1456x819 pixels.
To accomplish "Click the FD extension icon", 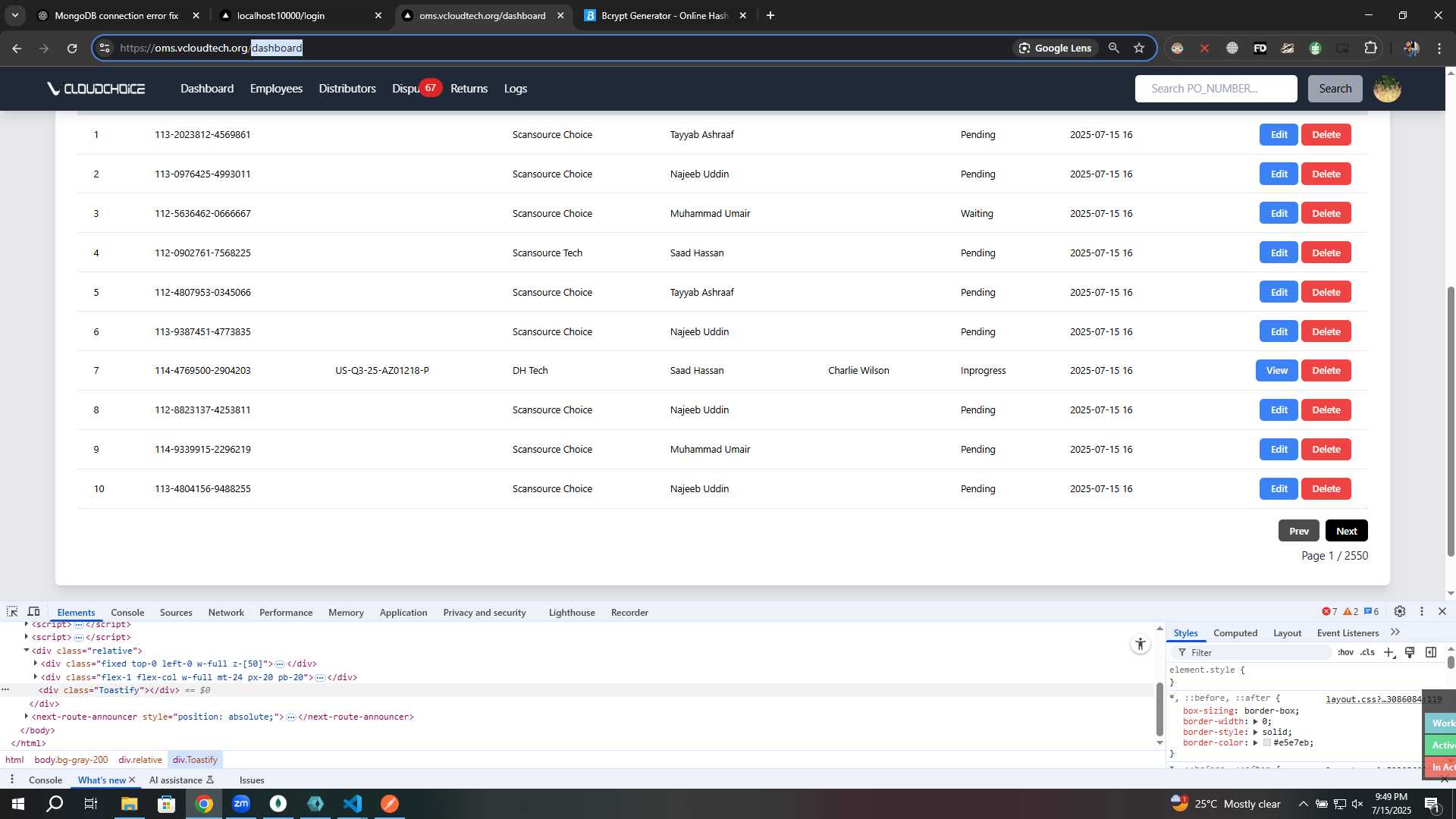I will point(1260,48).
